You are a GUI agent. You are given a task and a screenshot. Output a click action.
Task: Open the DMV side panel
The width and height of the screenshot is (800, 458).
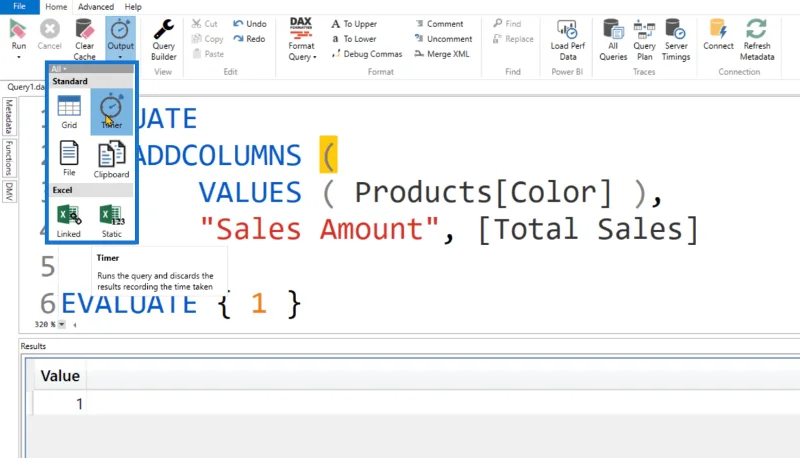pos(9,191)
